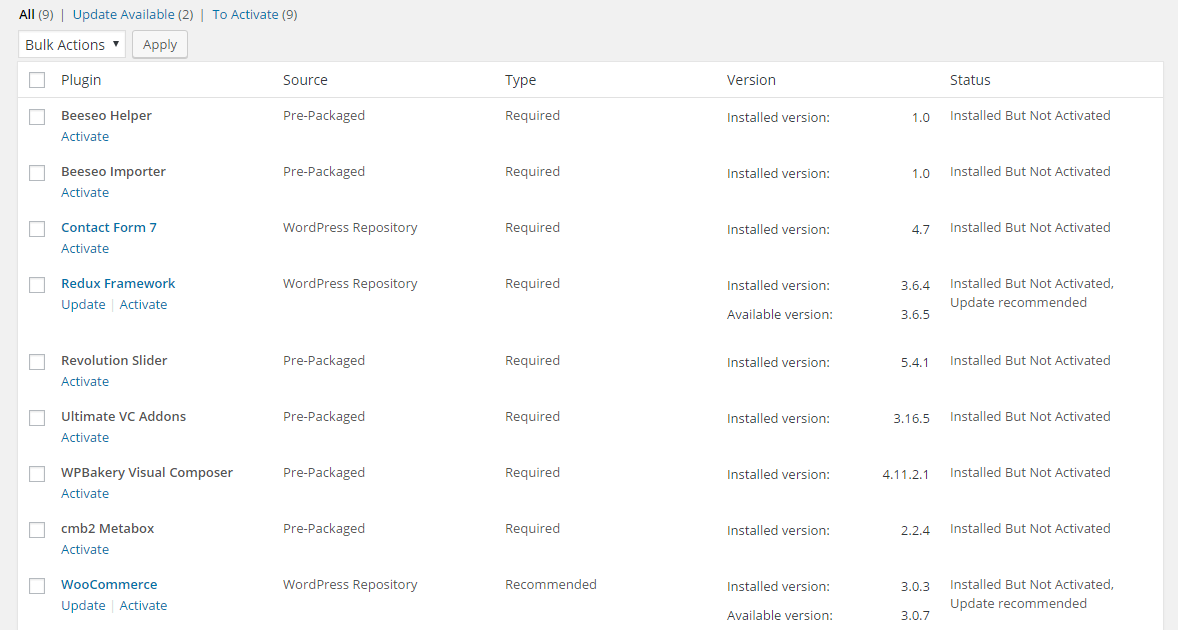Check the Beeseo Helper checkbox

(37, 117)
